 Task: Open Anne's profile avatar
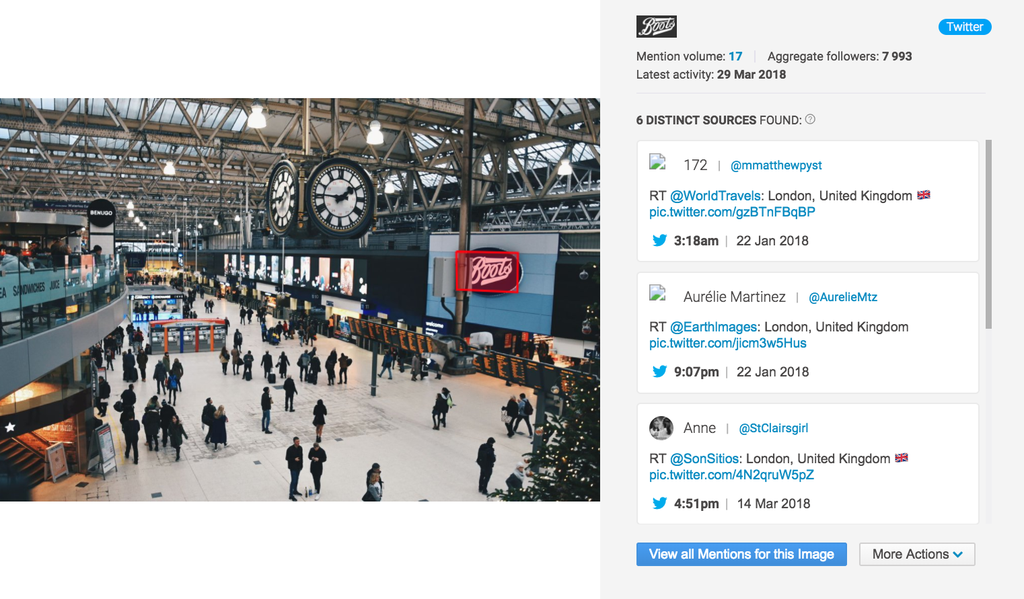(661, 428)
